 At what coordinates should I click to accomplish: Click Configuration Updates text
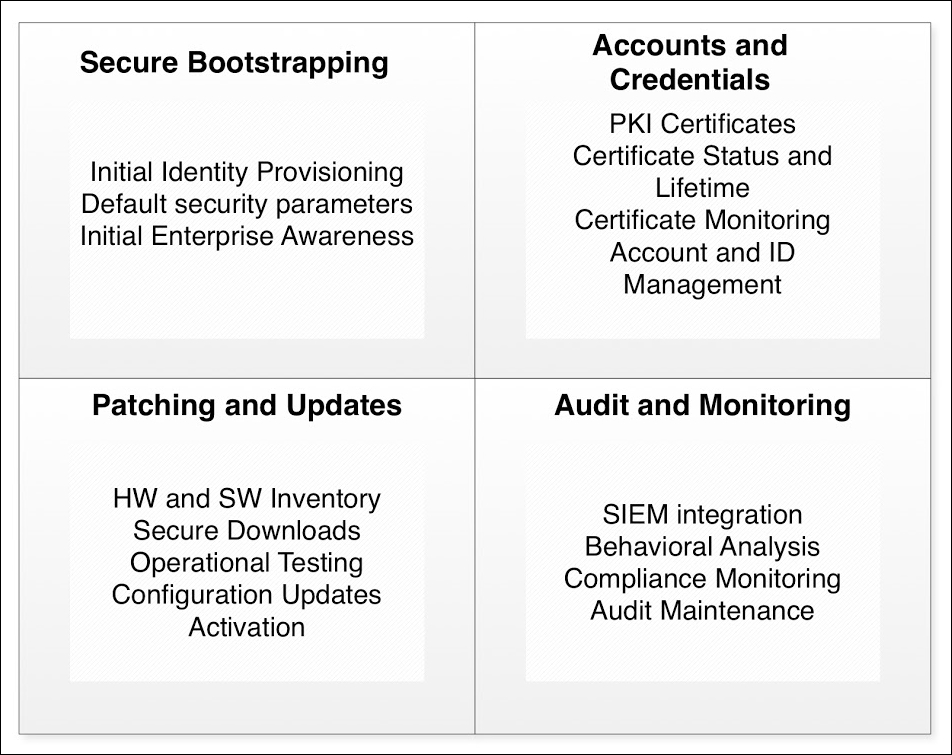pyautogui.click(x=246, y=595)
